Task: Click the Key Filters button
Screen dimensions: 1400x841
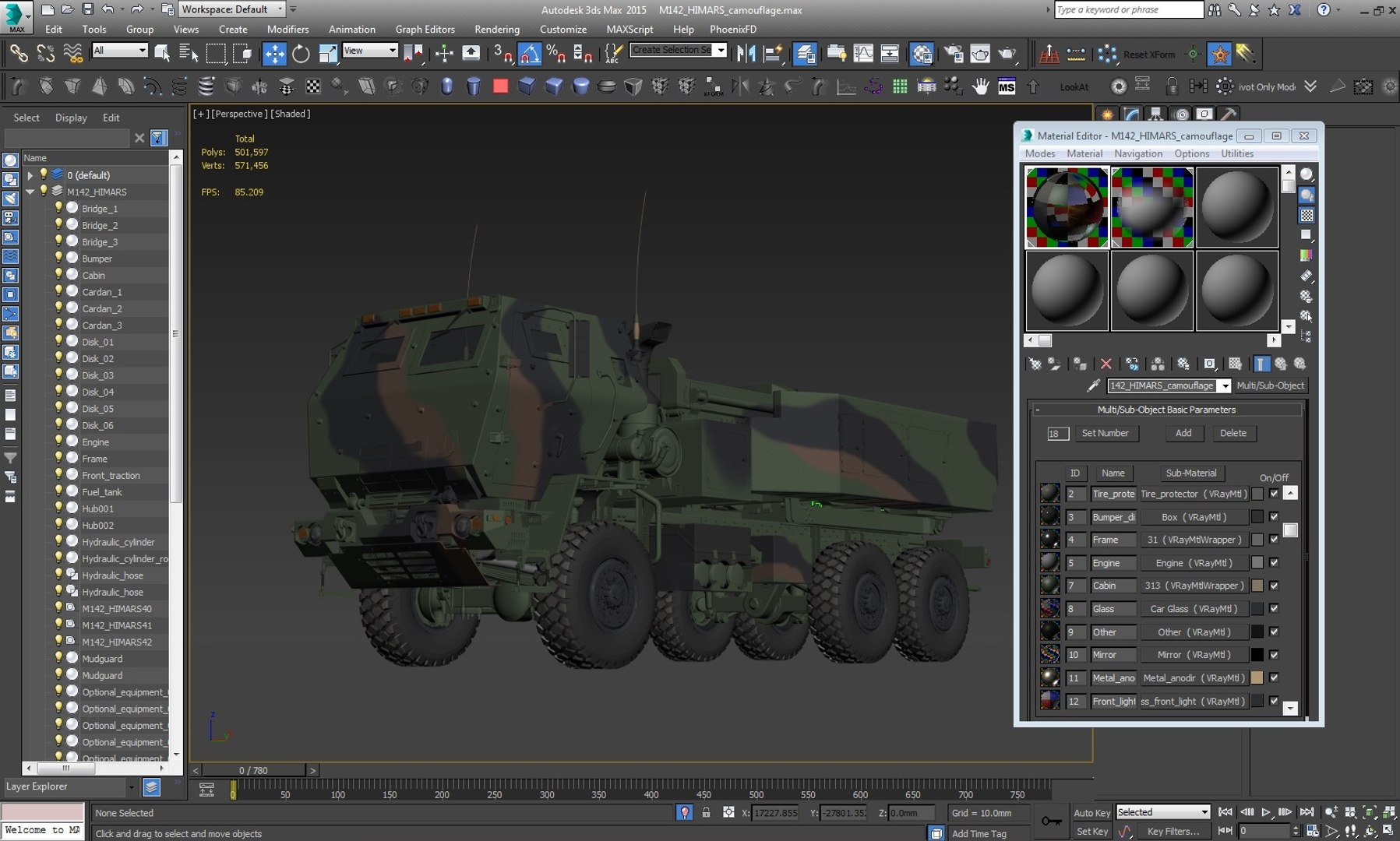Action: [1173, 831]
